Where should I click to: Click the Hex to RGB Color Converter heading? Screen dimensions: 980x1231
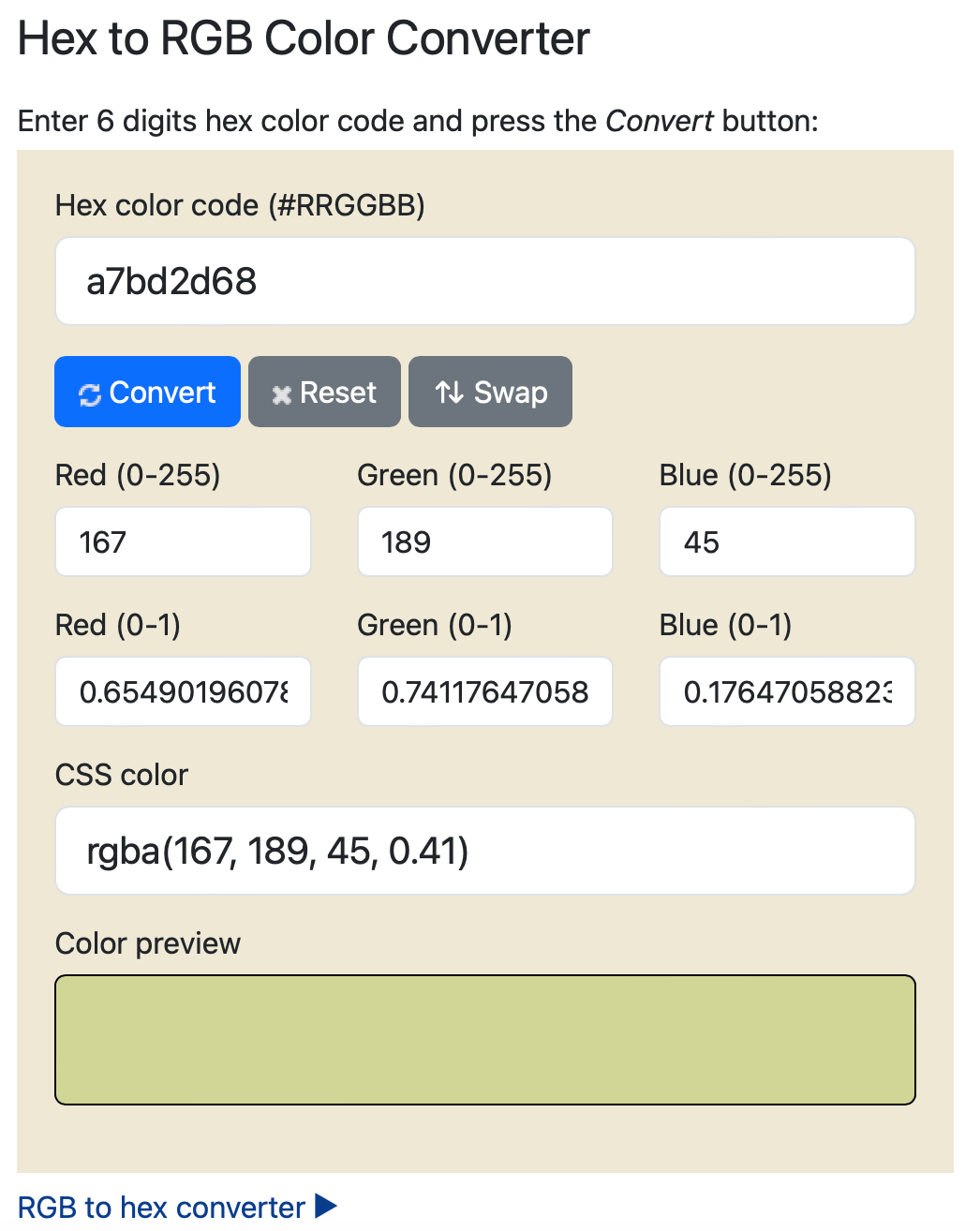tap(304, 37)
